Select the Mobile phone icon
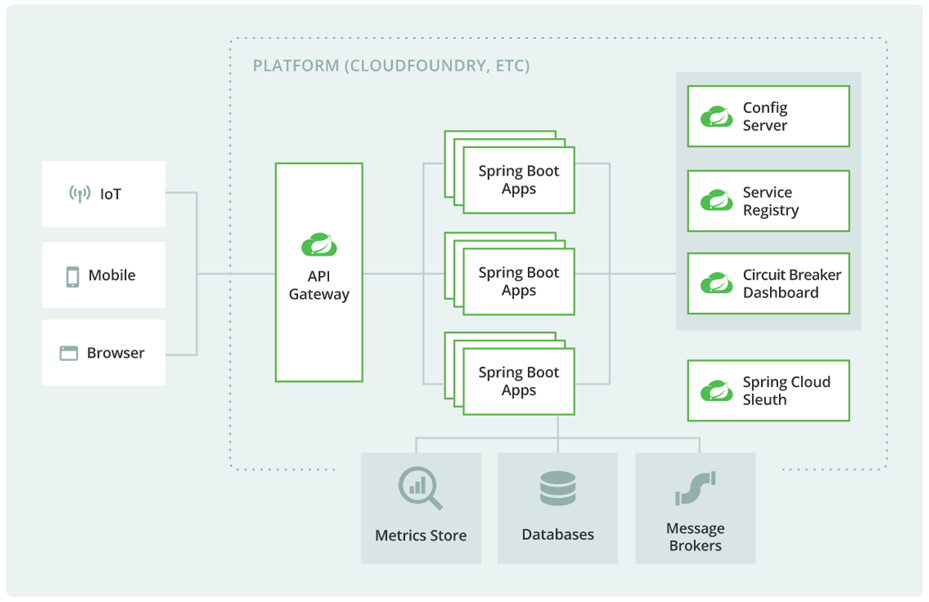Viewport: 929px width, 602px height. coord(72,277)
